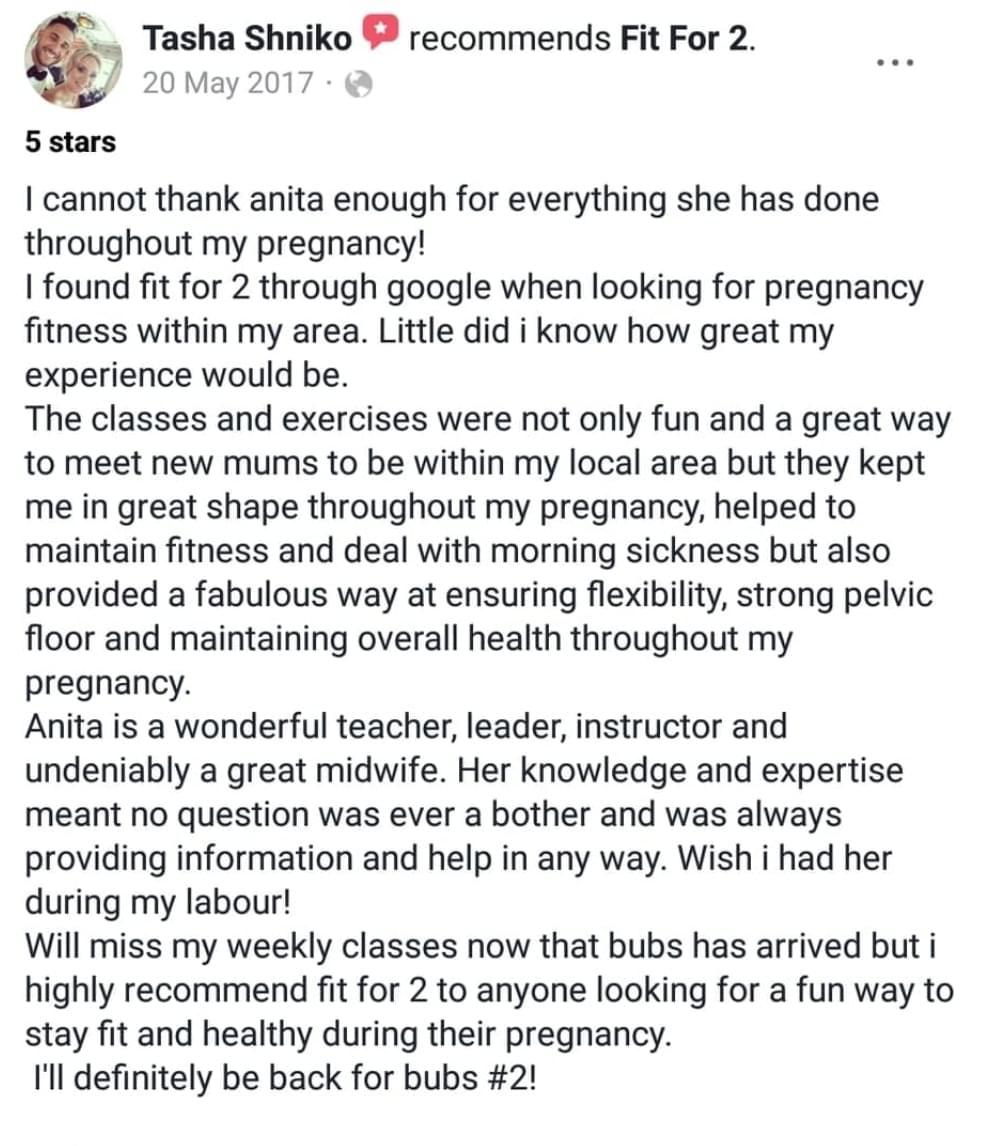The image size is (995, 1146).
Task: Click the line 'Will miss my weekly classes'
Action: click(x=480, y=946)
